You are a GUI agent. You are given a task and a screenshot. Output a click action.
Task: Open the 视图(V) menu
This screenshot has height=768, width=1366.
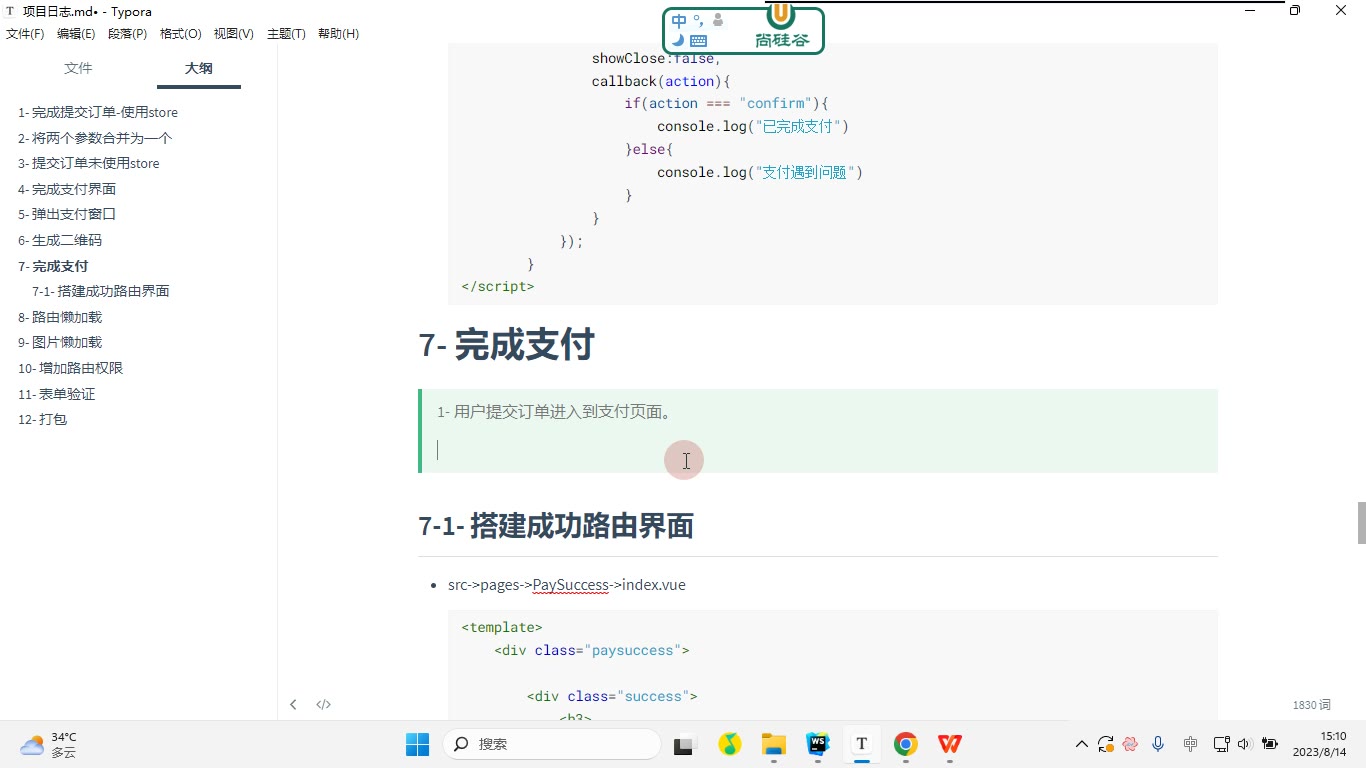point(233,34)
